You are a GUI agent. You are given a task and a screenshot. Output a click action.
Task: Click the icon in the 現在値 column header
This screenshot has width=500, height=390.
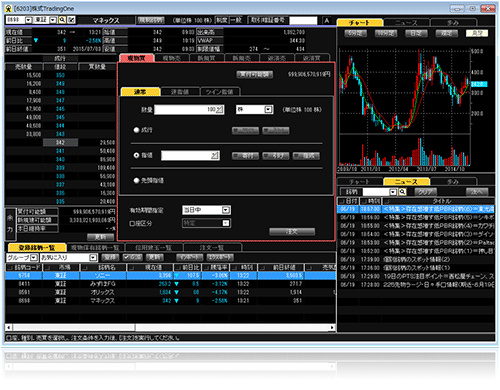(x=131, y=268)
